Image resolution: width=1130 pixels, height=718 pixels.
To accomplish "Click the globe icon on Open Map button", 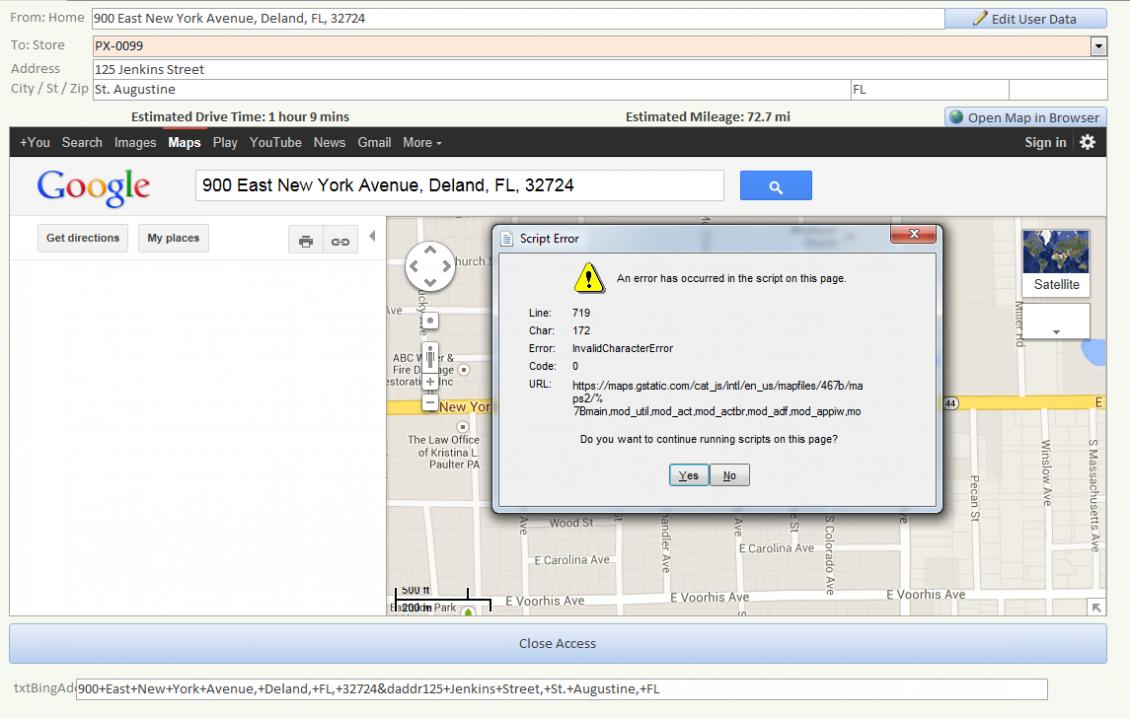I will coord(956,117).
